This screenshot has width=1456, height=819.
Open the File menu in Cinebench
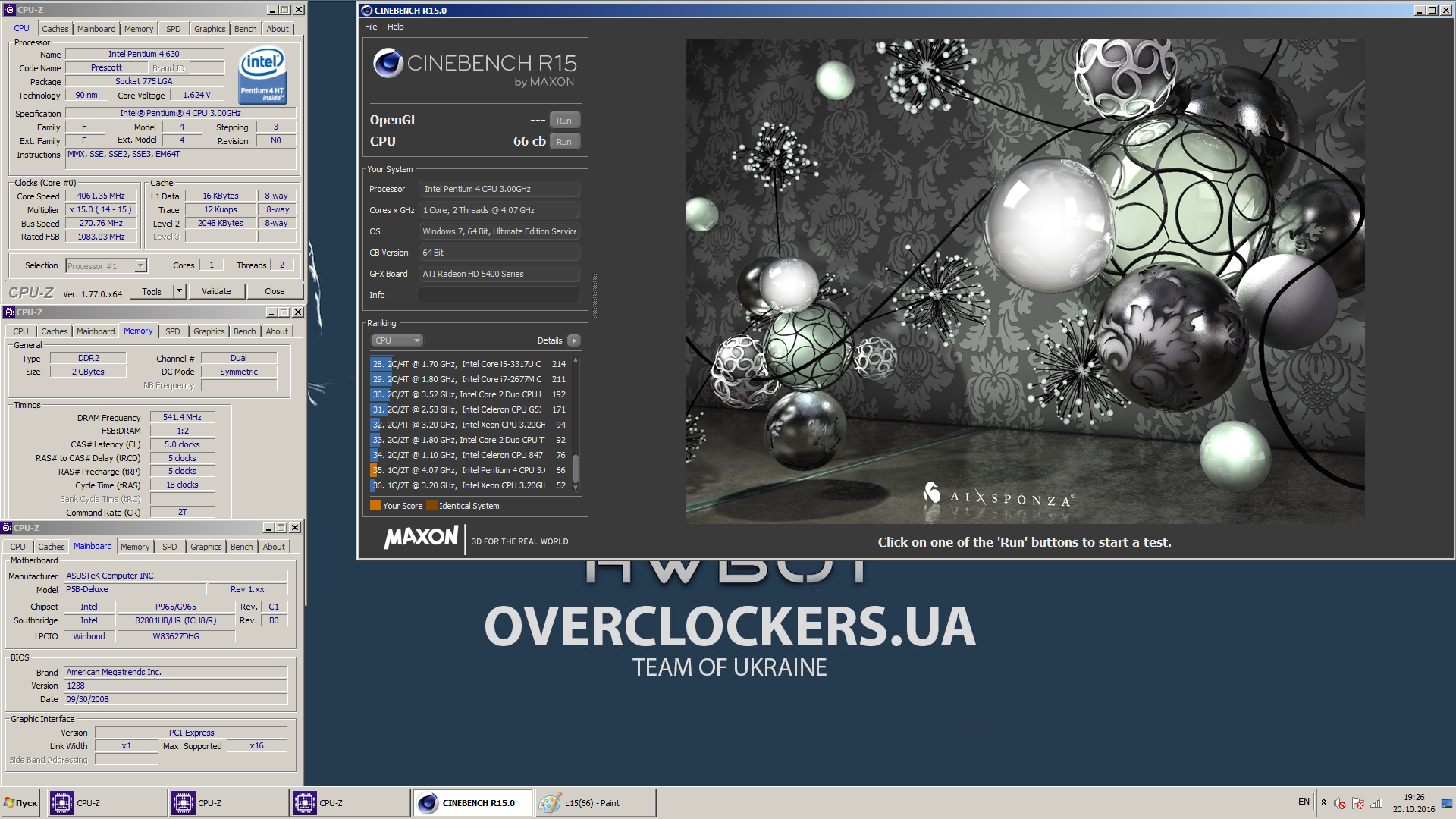371,27
